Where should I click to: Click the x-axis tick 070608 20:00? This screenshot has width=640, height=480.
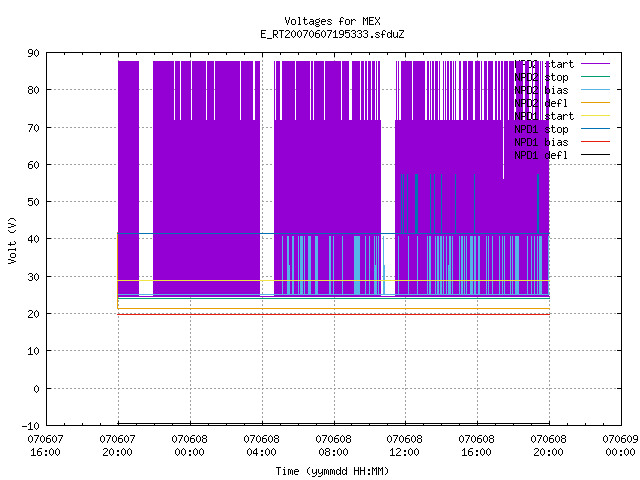click(549, 446)
